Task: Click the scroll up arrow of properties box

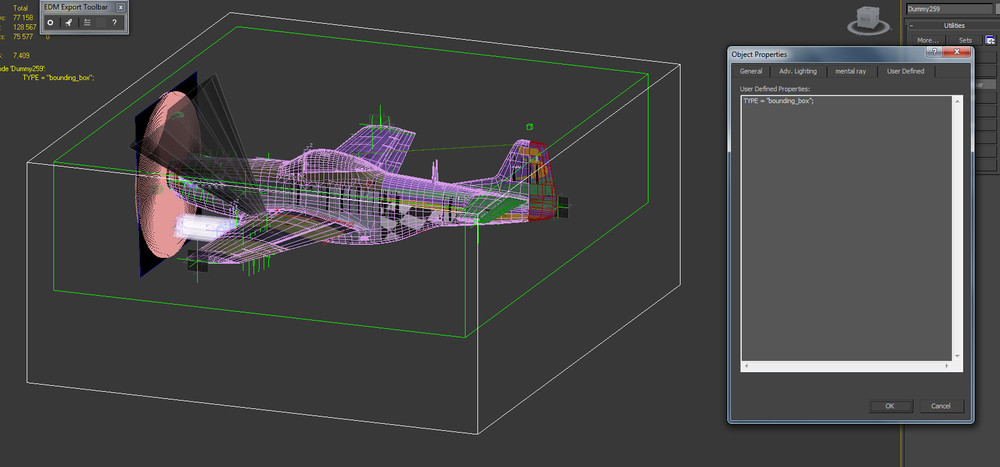Action: point(958,101)
